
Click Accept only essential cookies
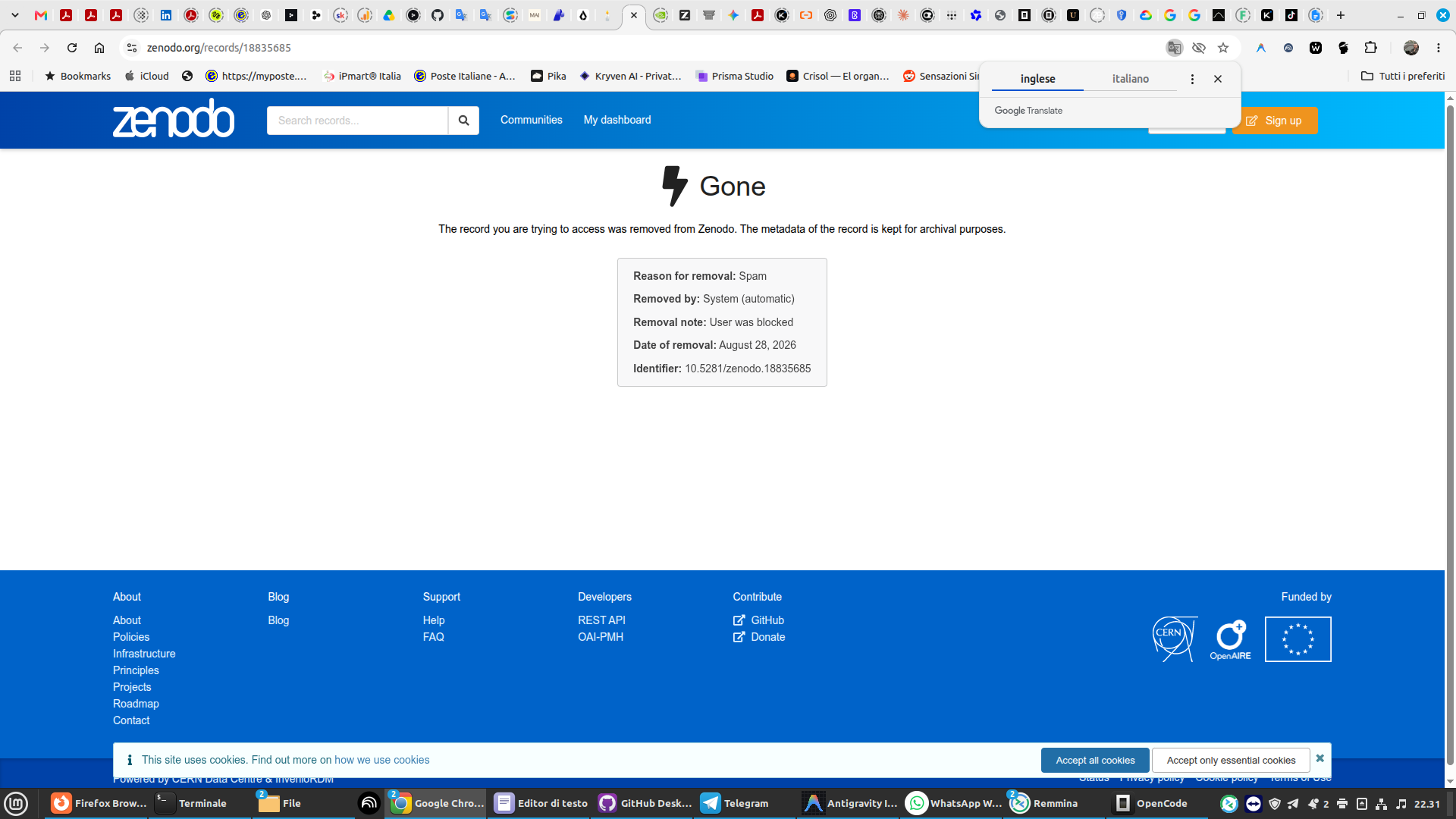click(1231, 760)
